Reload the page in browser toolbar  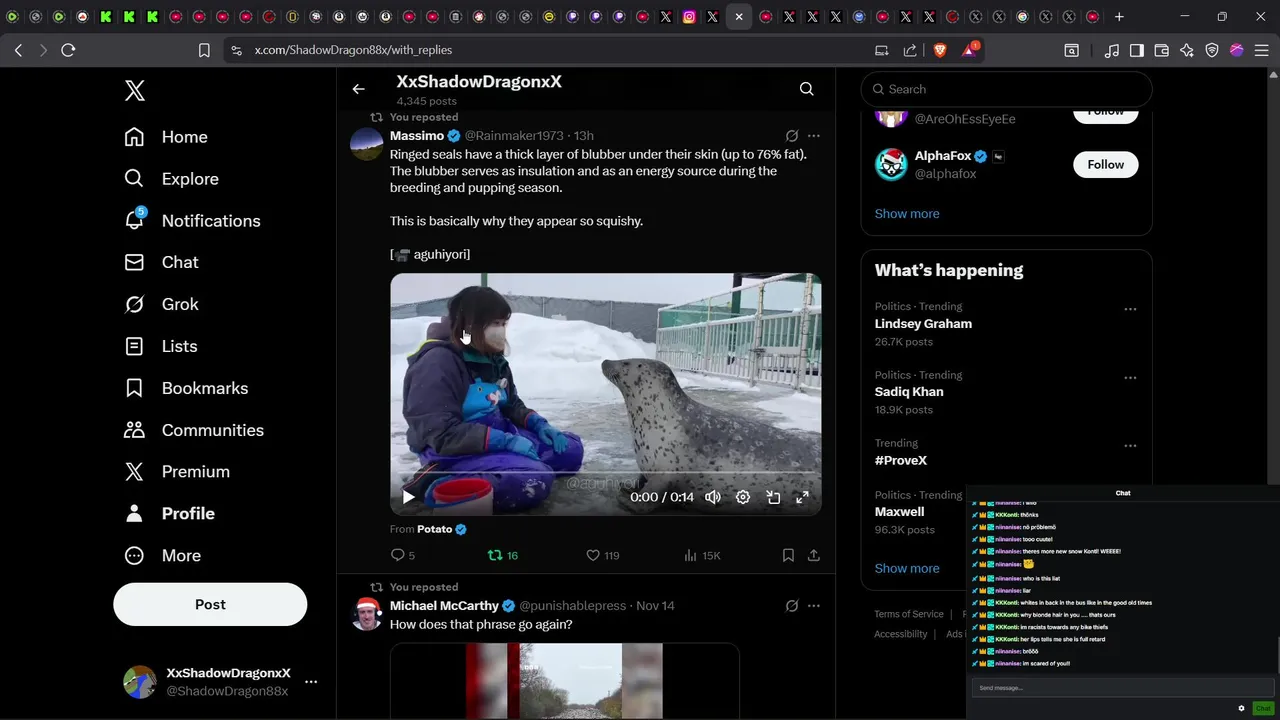pyautogui.click(x=68, y=50)
